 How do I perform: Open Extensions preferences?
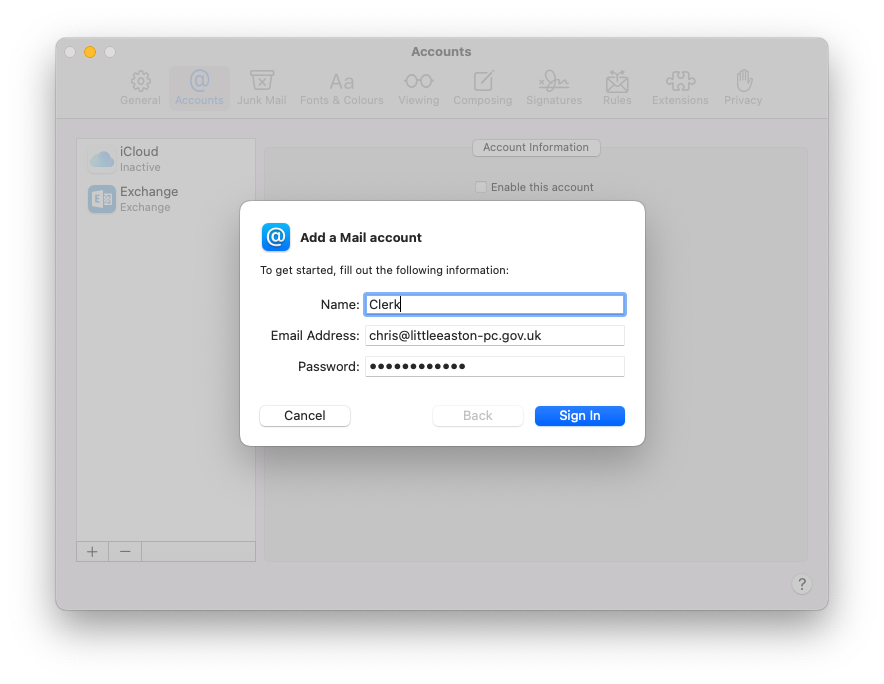click(x=680, y=88)
